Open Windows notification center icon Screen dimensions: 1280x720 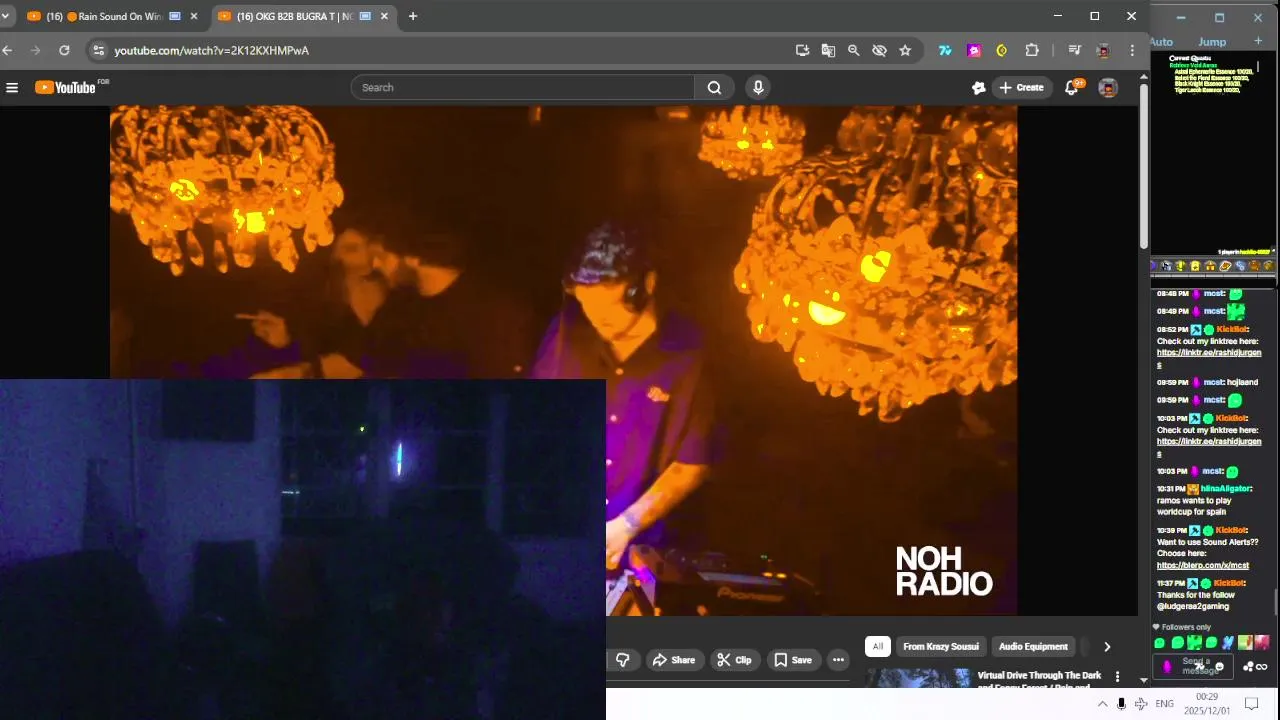(1251, 704)
